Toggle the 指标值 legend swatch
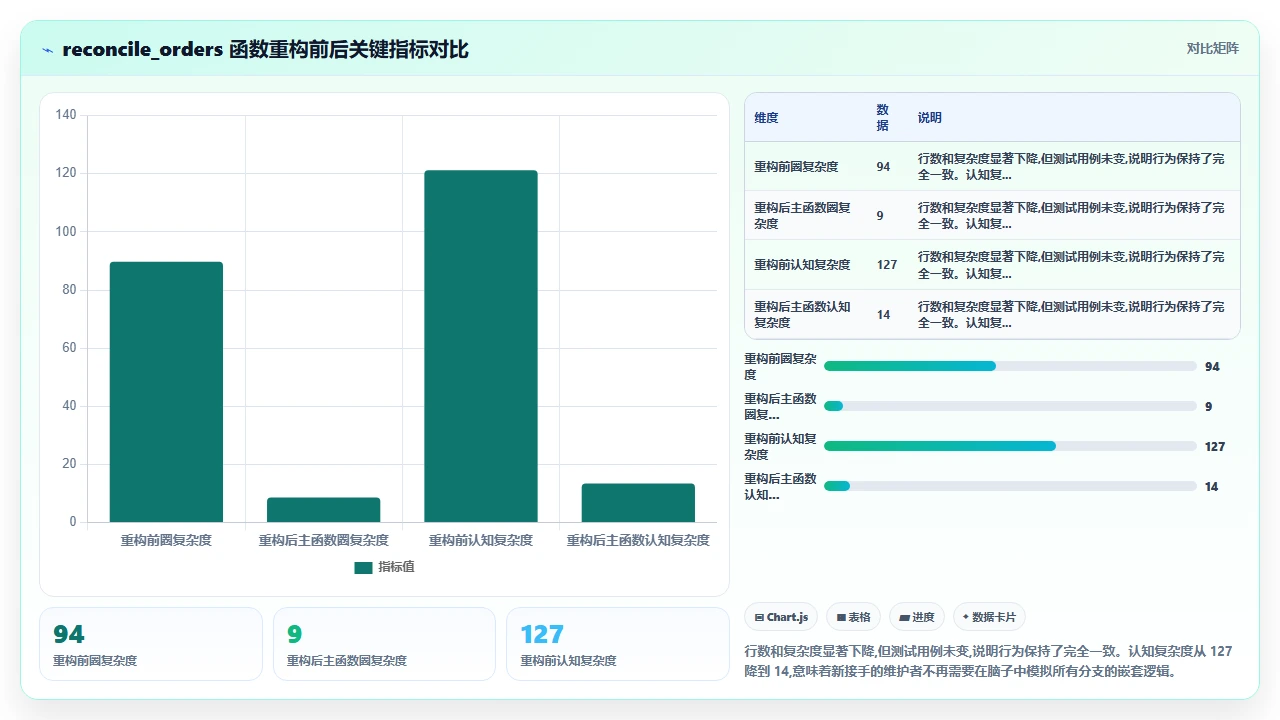This screenshot has height=720, width=1280. point(363,567)
